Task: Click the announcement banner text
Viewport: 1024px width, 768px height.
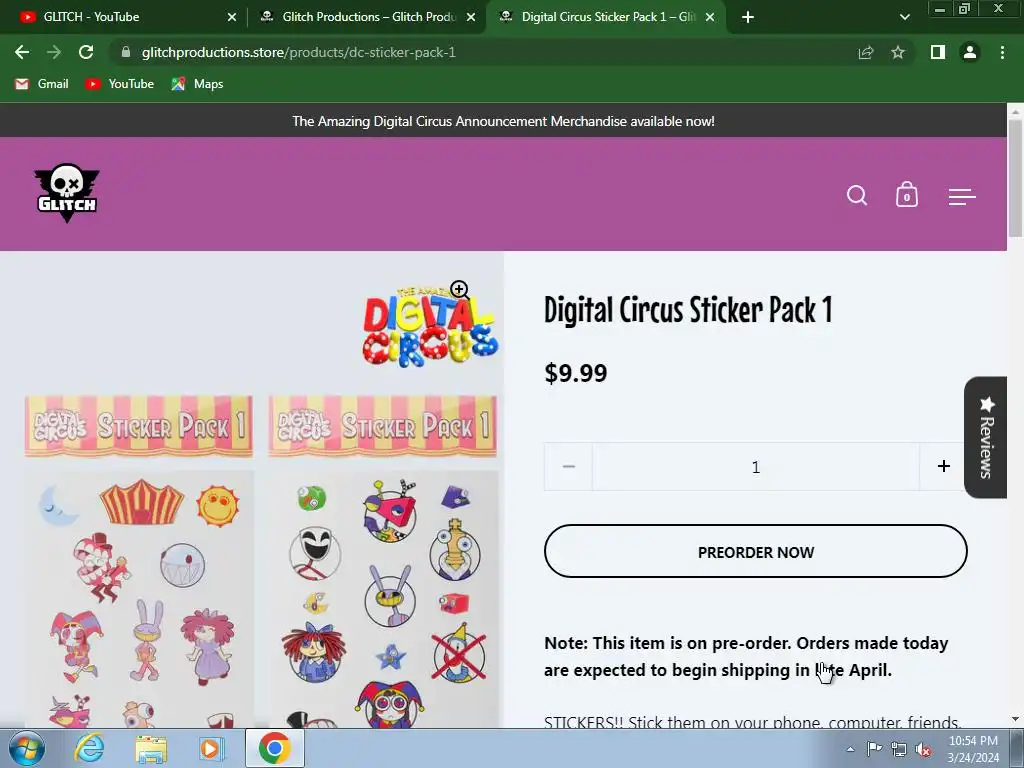Action: tap(503, 121)
